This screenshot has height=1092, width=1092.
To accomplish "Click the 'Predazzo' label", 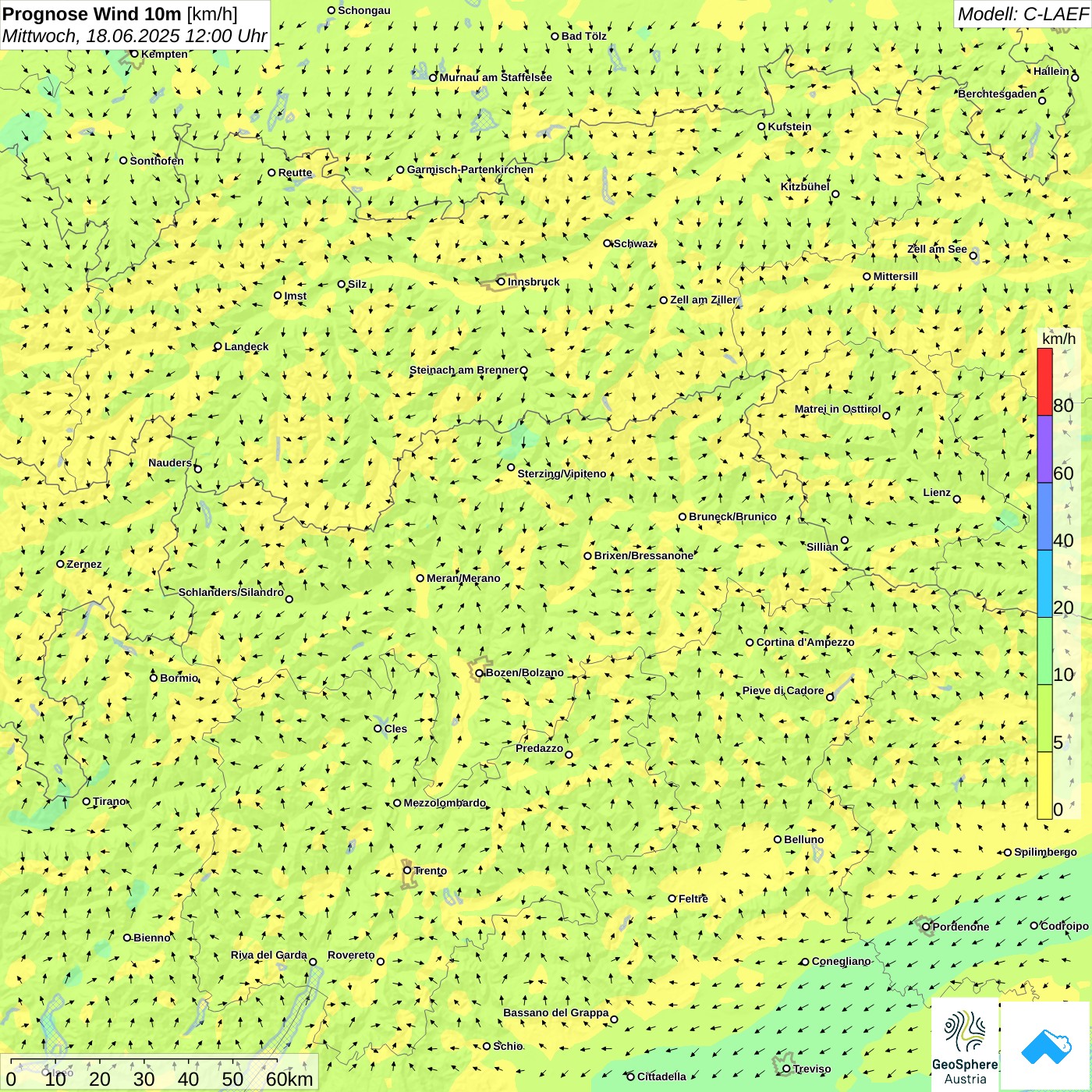I will point(539,748).
